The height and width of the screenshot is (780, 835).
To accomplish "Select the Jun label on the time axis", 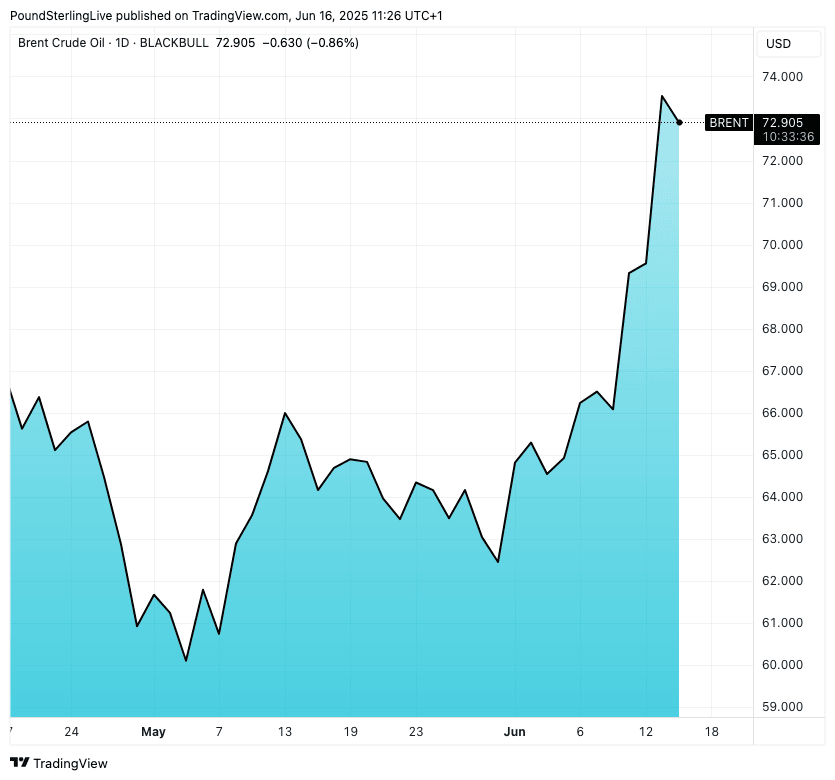I will (x=514, y=732).
